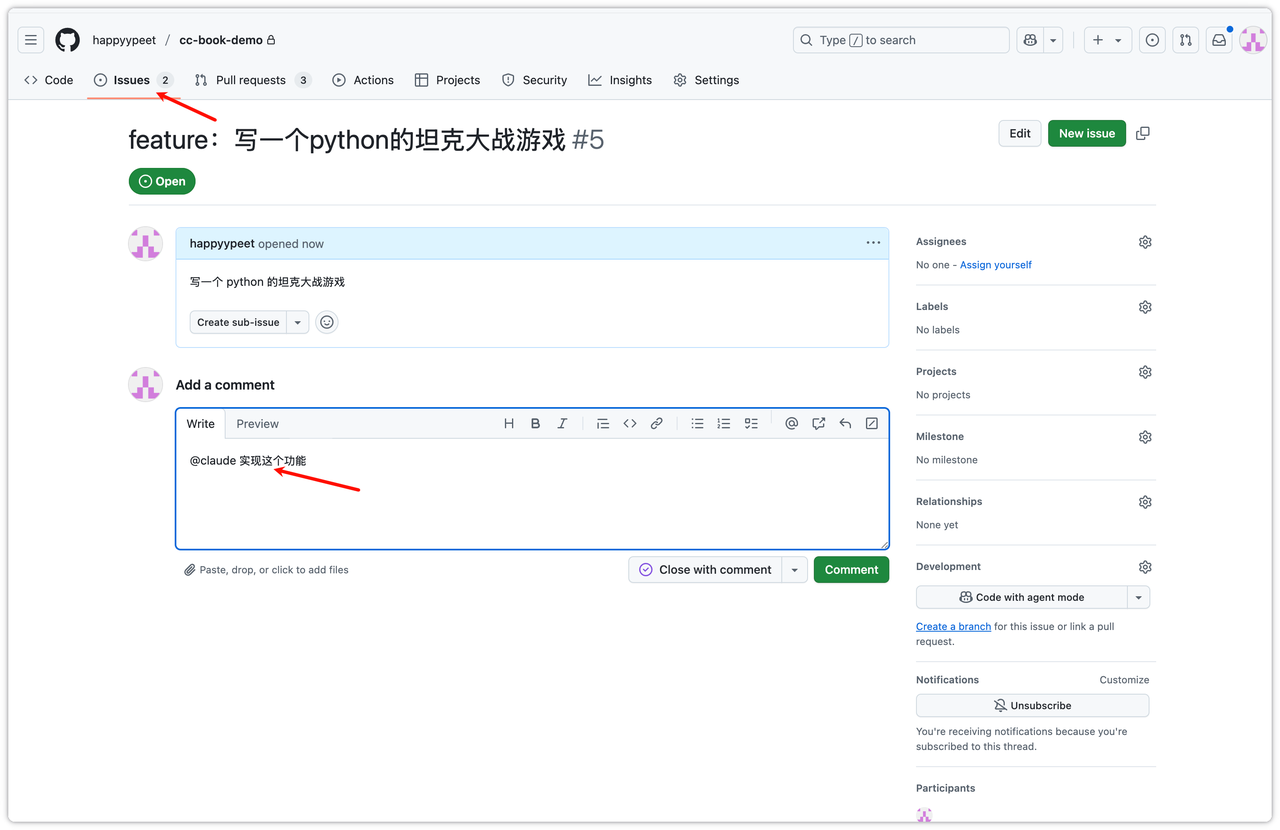Click the Assign yourself link
Screen dimensions: 1280x830
(x=995, y=265)
